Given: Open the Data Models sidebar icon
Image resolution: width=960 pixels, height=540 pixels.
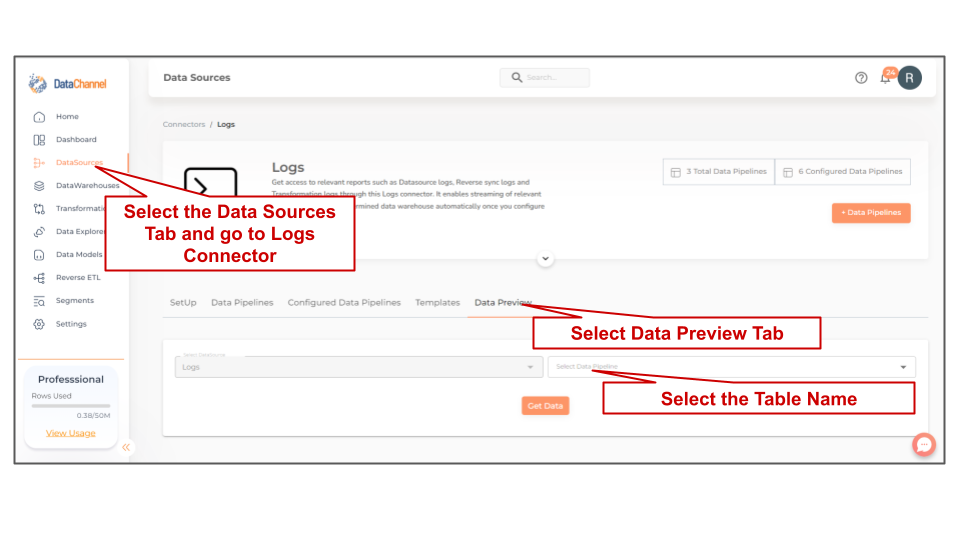Looking at the screenshot, I should pyautogui.click(x=39, y=255).
